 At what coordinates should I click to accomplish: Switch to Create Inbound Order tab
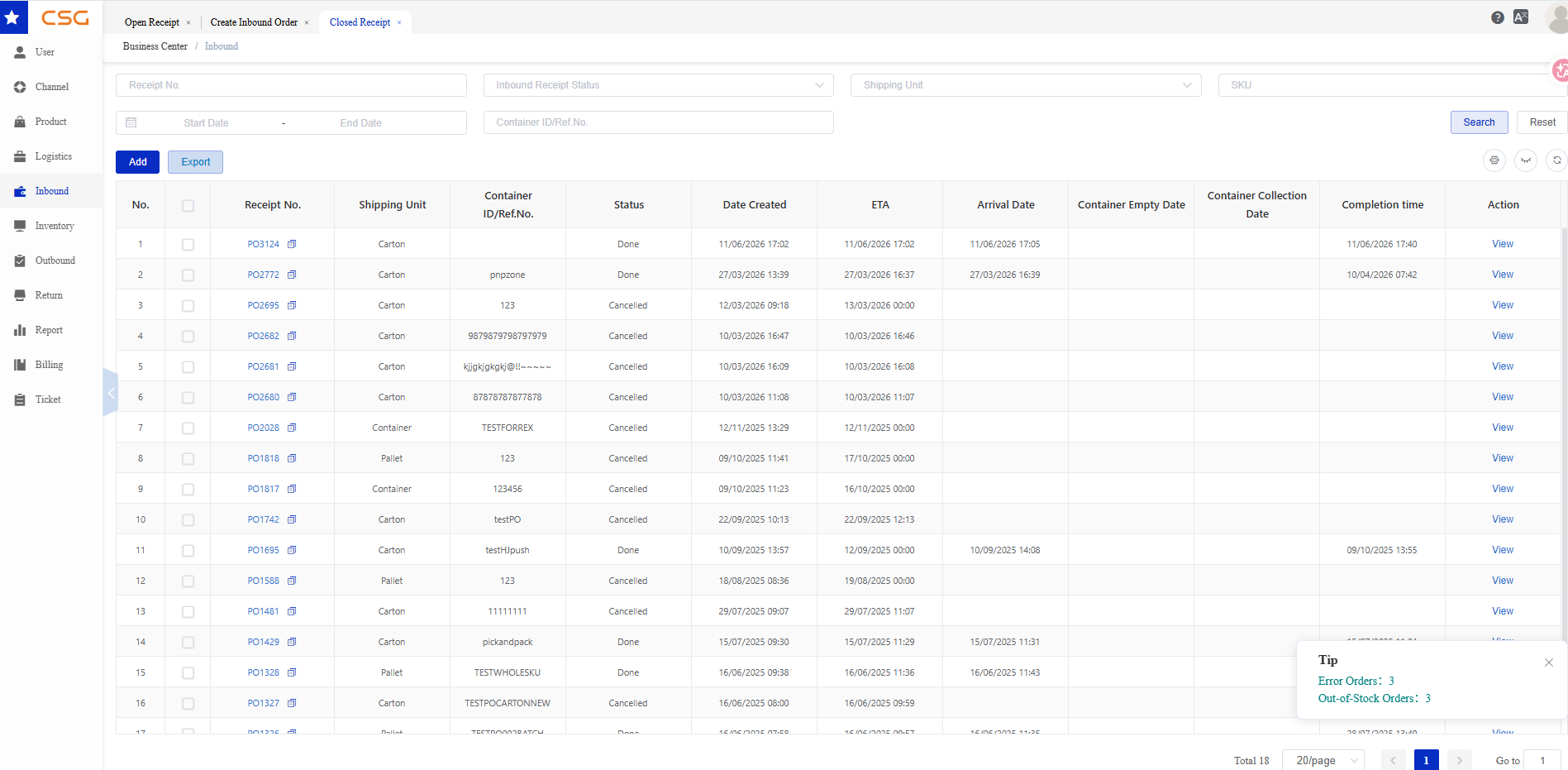tap(254, 22)
